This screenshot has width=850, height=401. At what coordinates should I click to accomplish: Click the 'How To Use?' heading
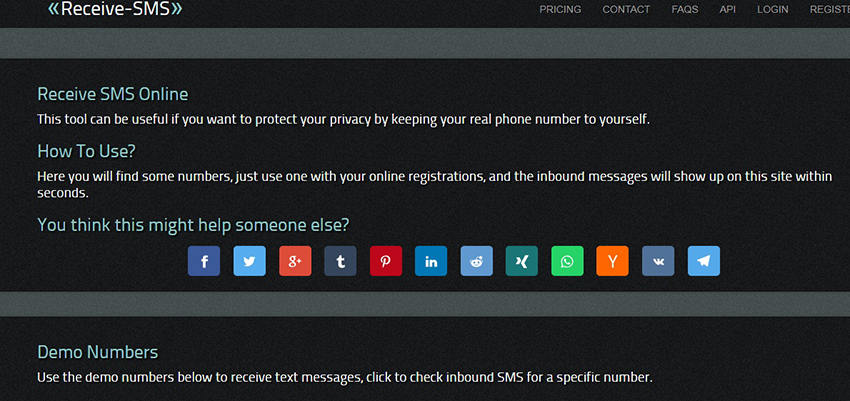86,151
